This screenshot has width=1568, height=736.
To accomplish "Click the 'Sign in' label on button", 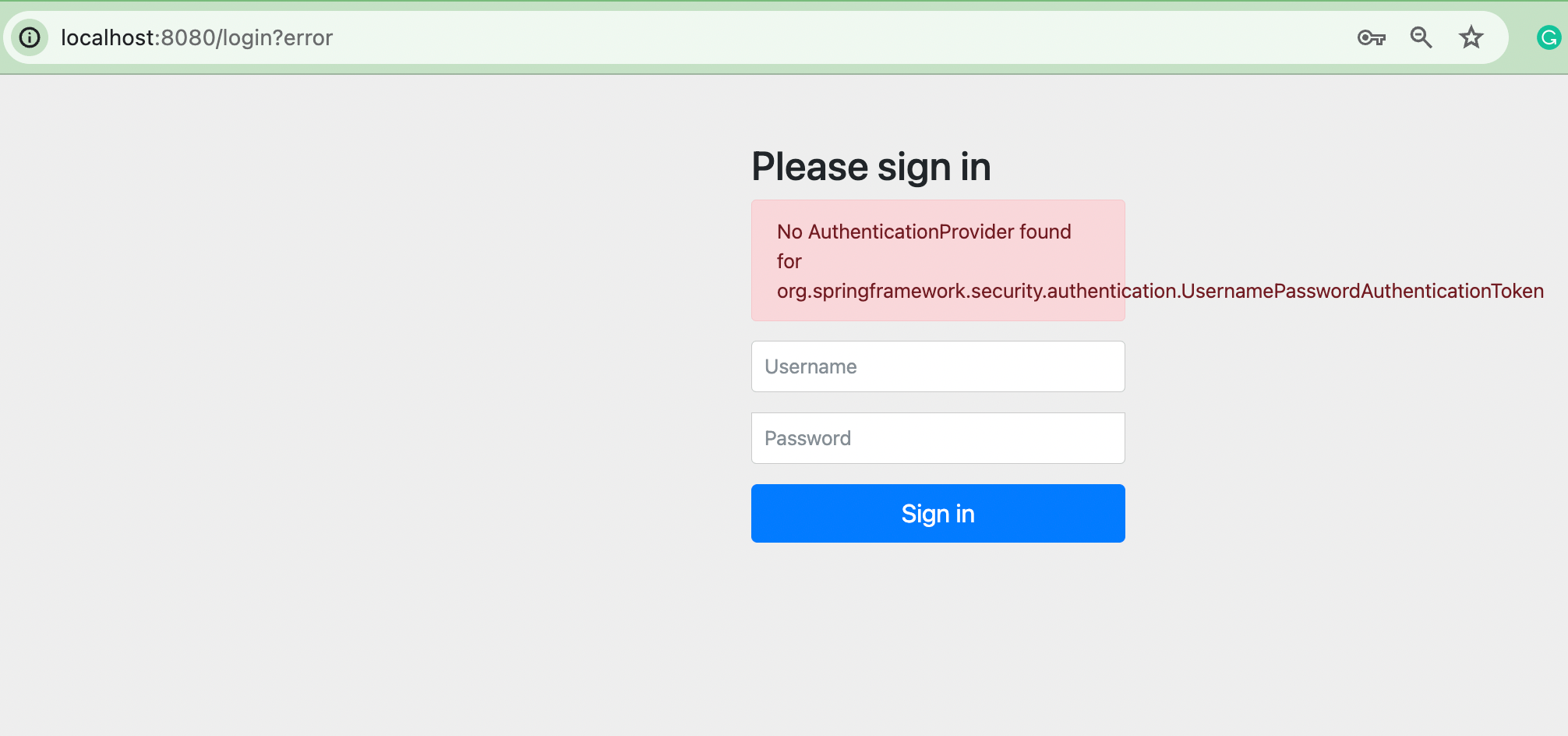I will 938,514.
